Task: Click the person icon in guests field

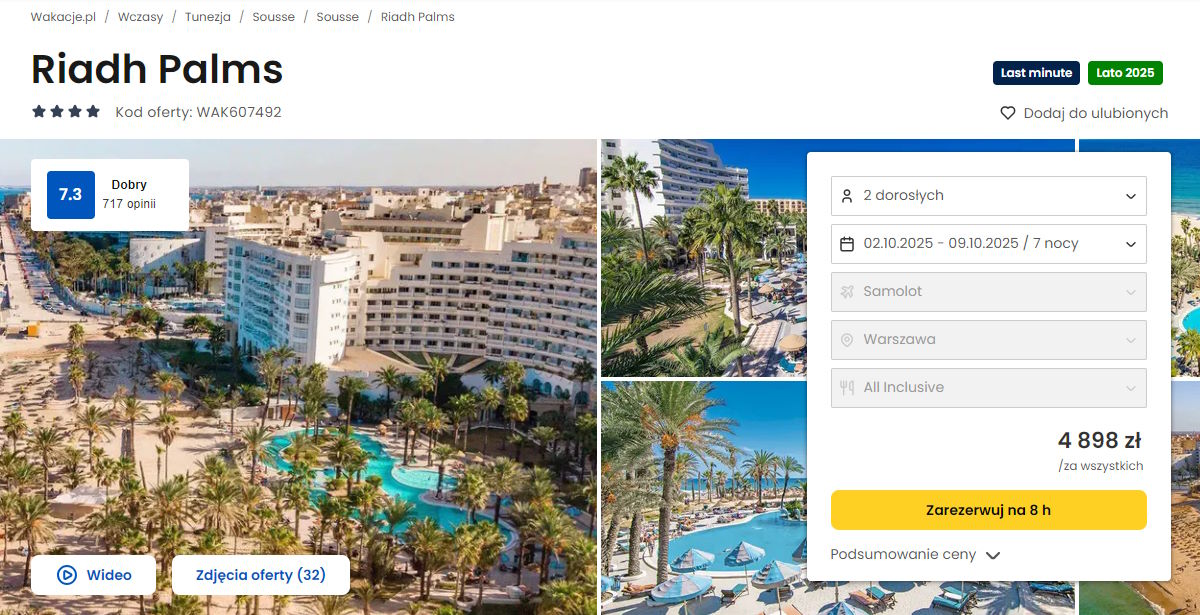Action: [847, 196]
